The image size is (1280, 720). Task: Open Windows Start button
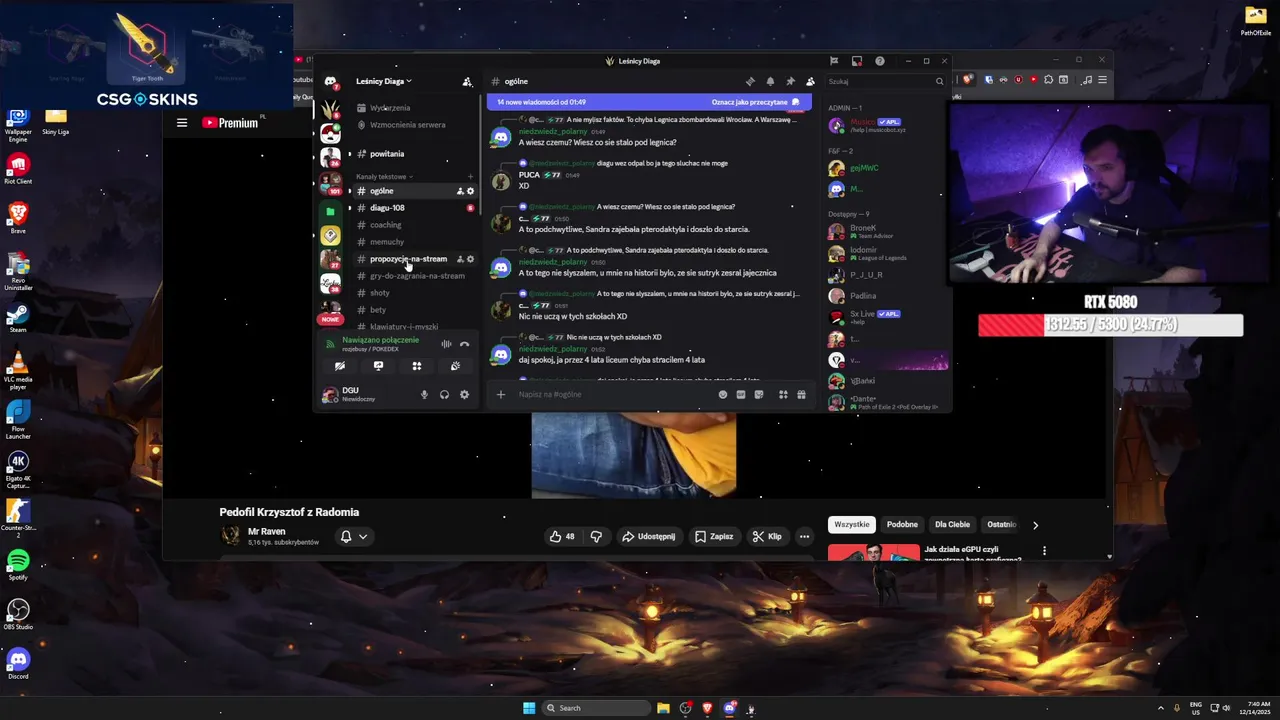(x=529, y=708)
